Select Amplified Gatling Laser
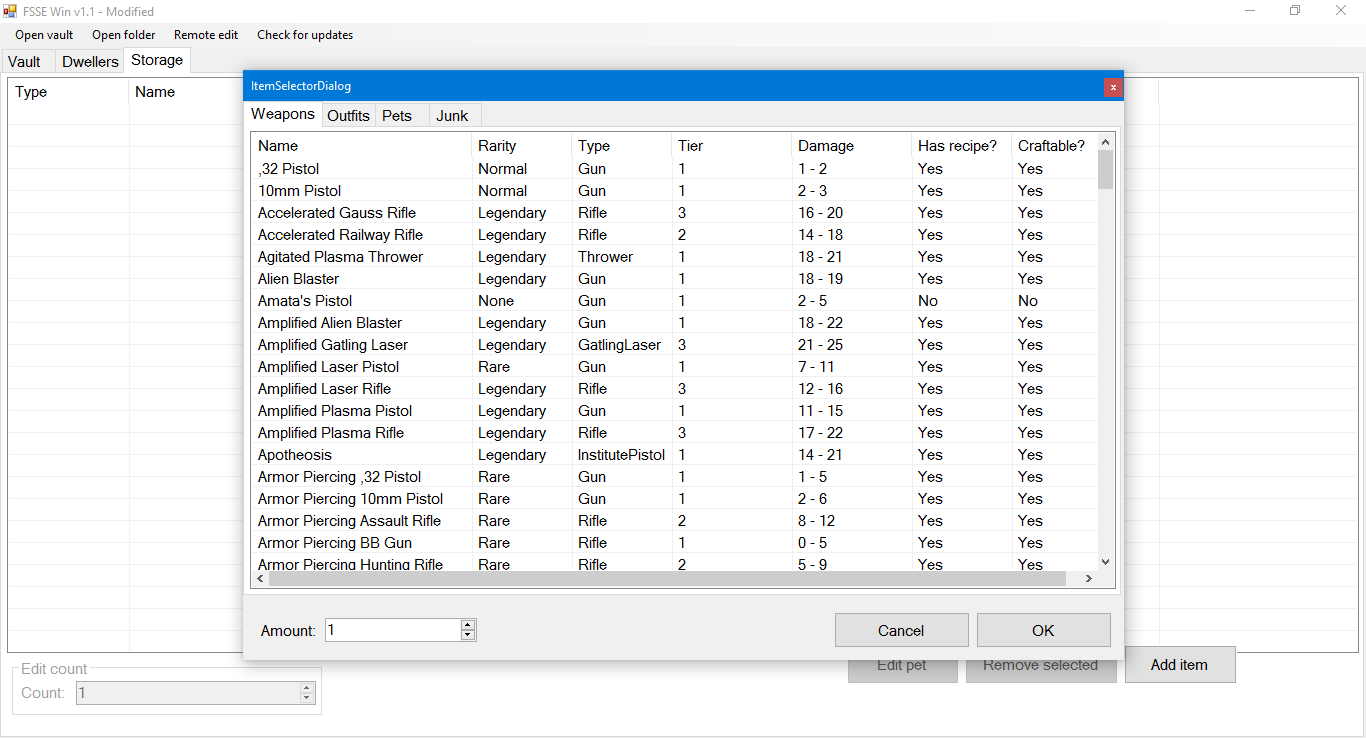This screenshot has height=738, width=1366. pyautogui.click(x=674, y=345)
